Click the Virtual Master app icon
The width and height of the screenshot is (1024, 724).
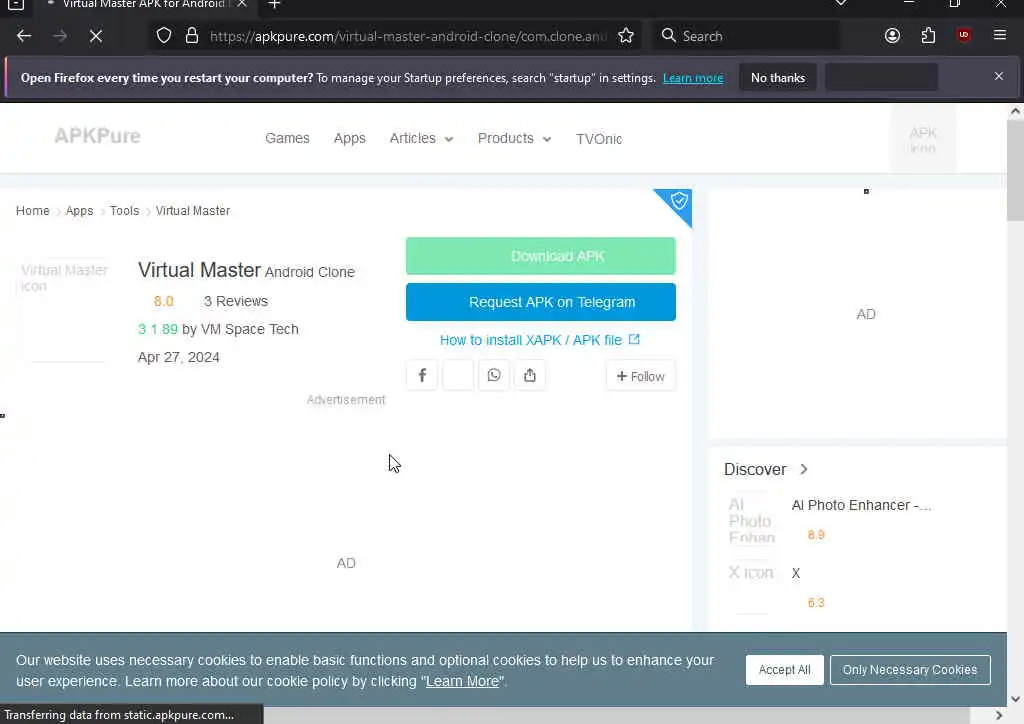click(x=64, y=309)
